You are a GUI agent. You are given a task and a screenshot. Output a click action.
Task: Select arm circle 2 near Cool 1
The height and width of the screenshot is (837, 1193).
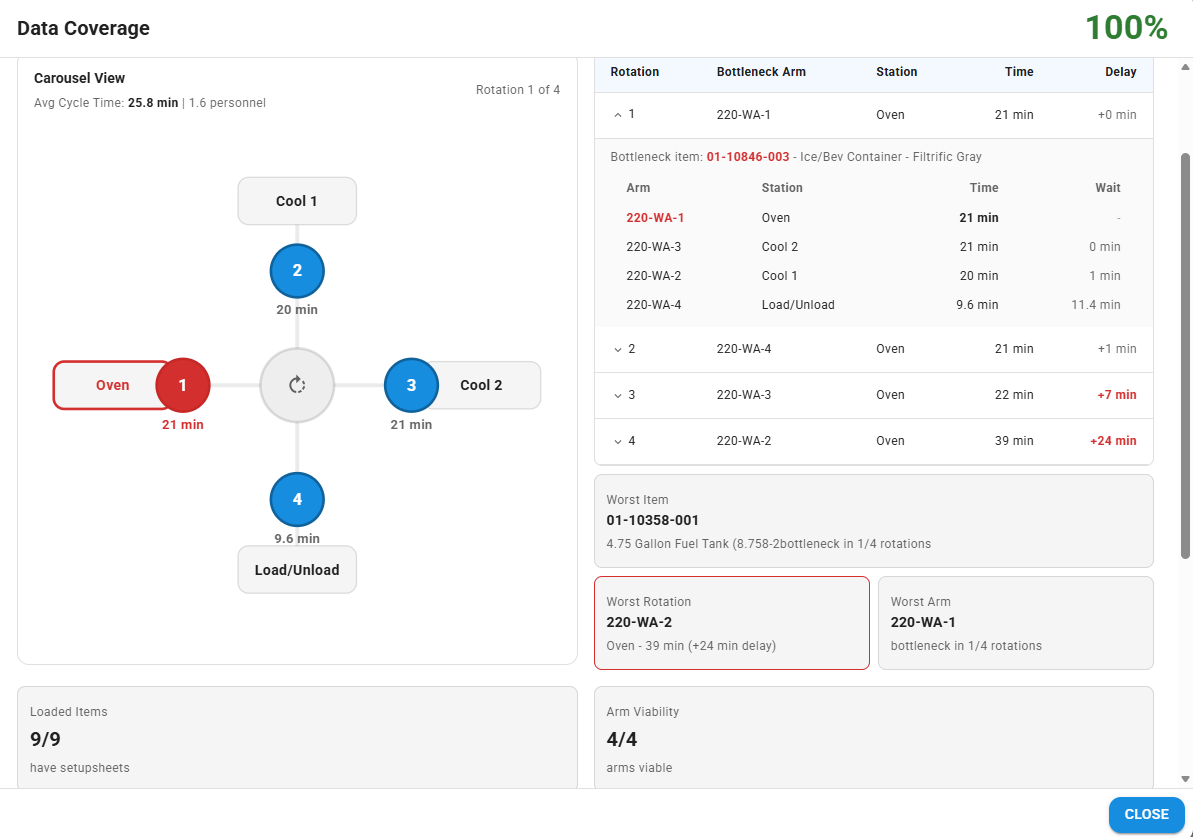297,271
